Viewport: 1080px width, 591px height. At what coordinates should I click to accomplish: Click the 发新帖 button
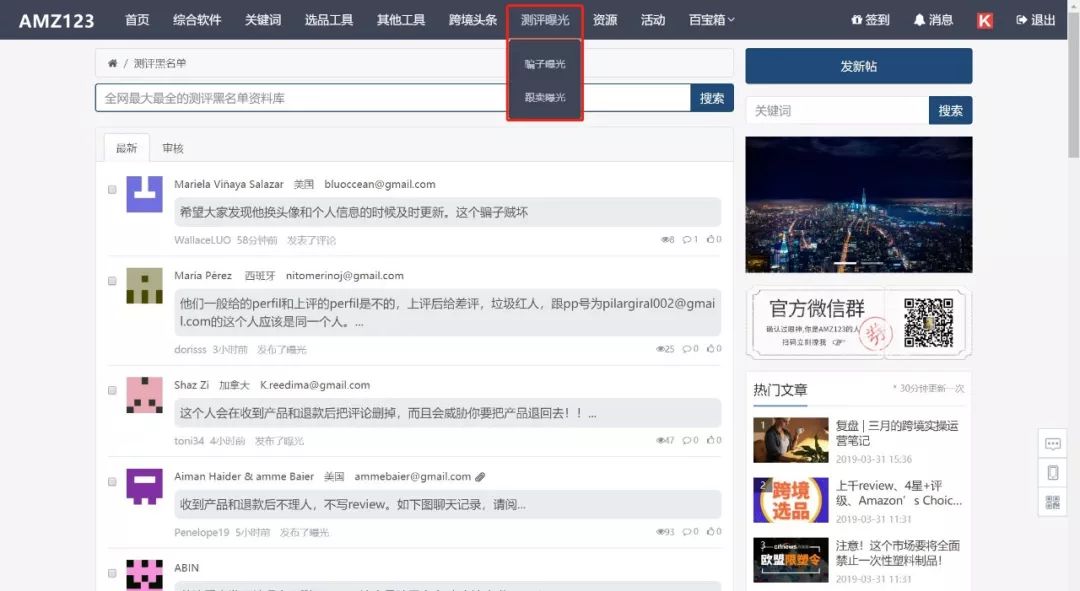[857, 65]
